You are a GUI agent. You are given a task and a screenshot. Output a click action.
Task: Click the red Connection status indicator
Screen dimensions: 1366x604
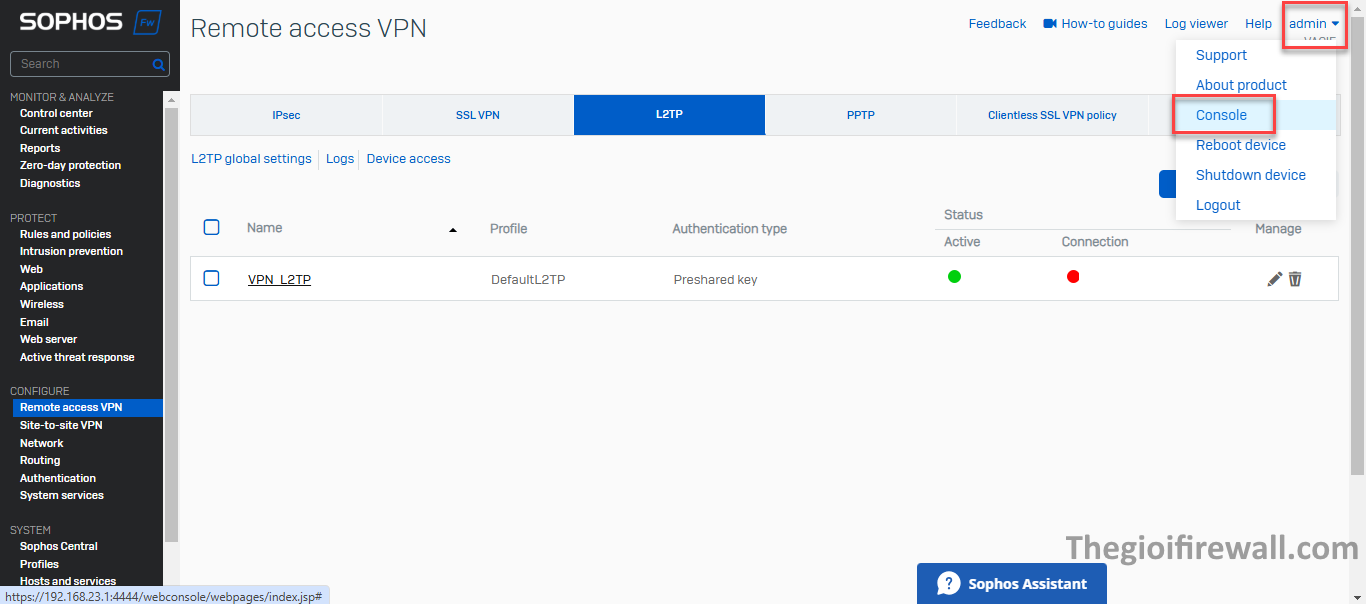click(x=1073, y=277)
